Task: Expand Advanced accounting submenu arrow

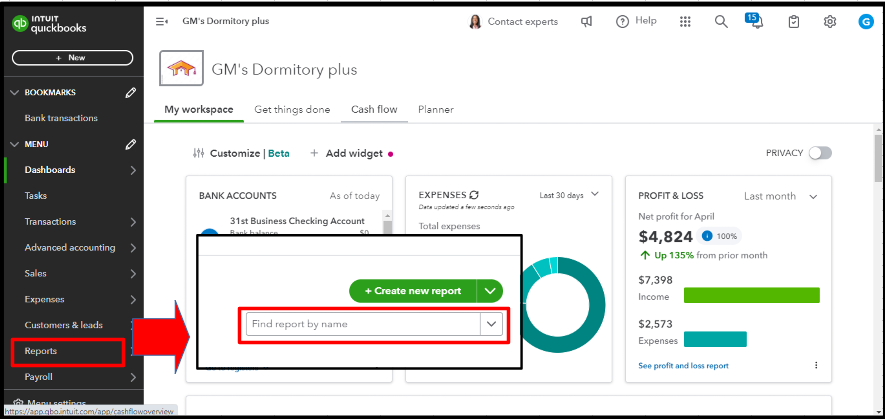Action: 133,248
